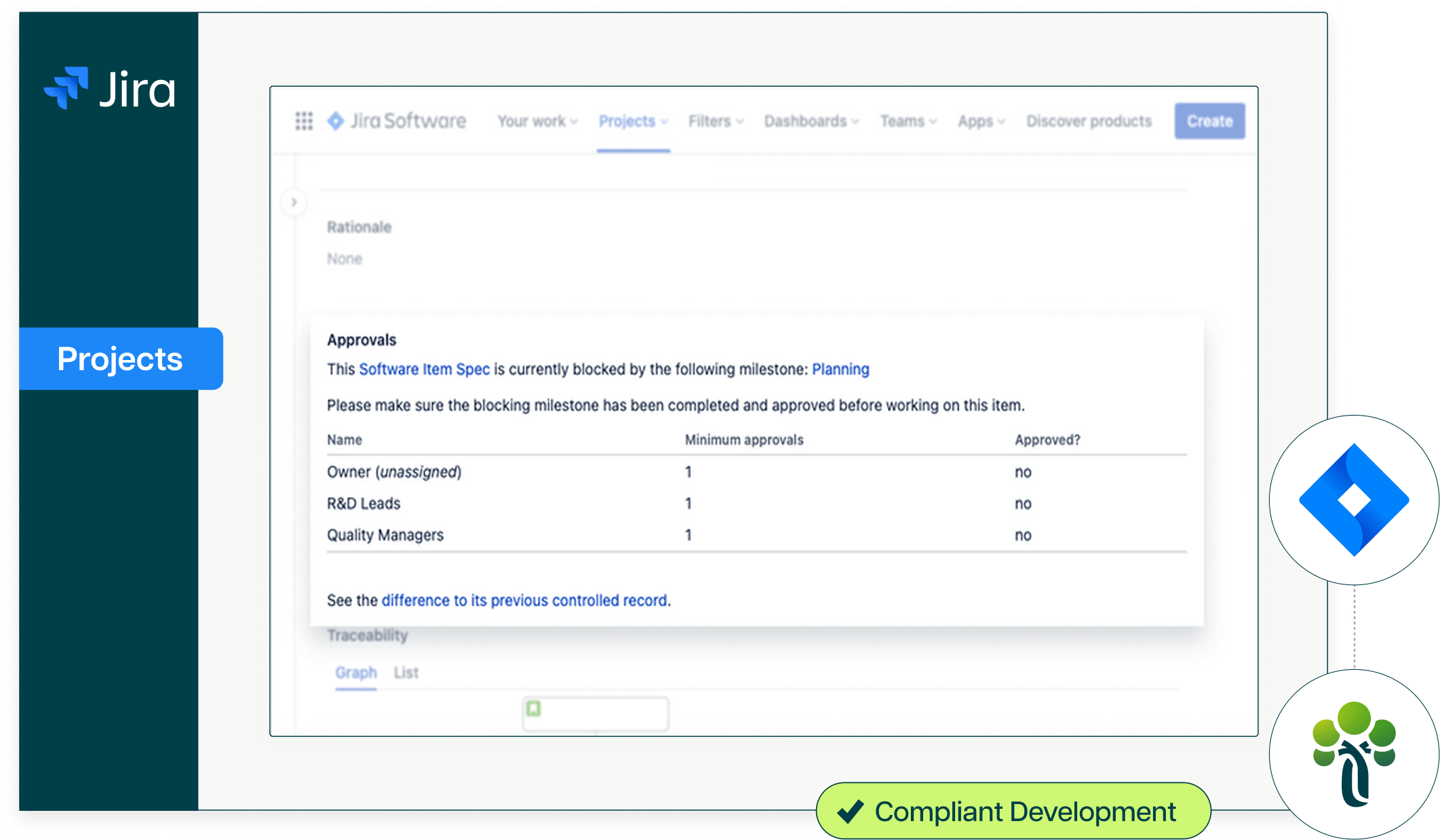Expand the collapsed sidebar with the chevron button
1440x840 pixels.
294,202
